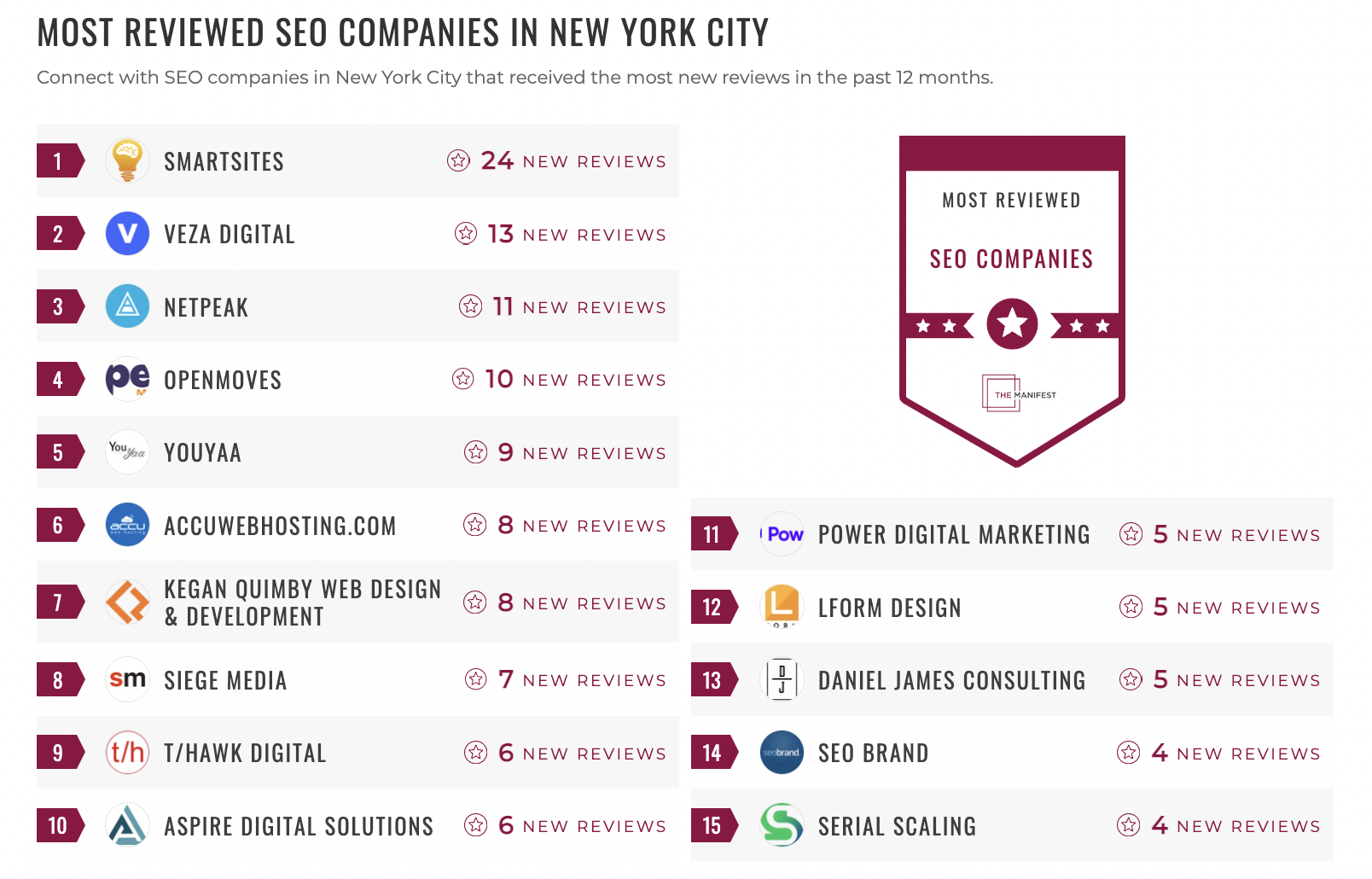Click the review star icon beside Netpeak's count

click(x=471, y=306)
